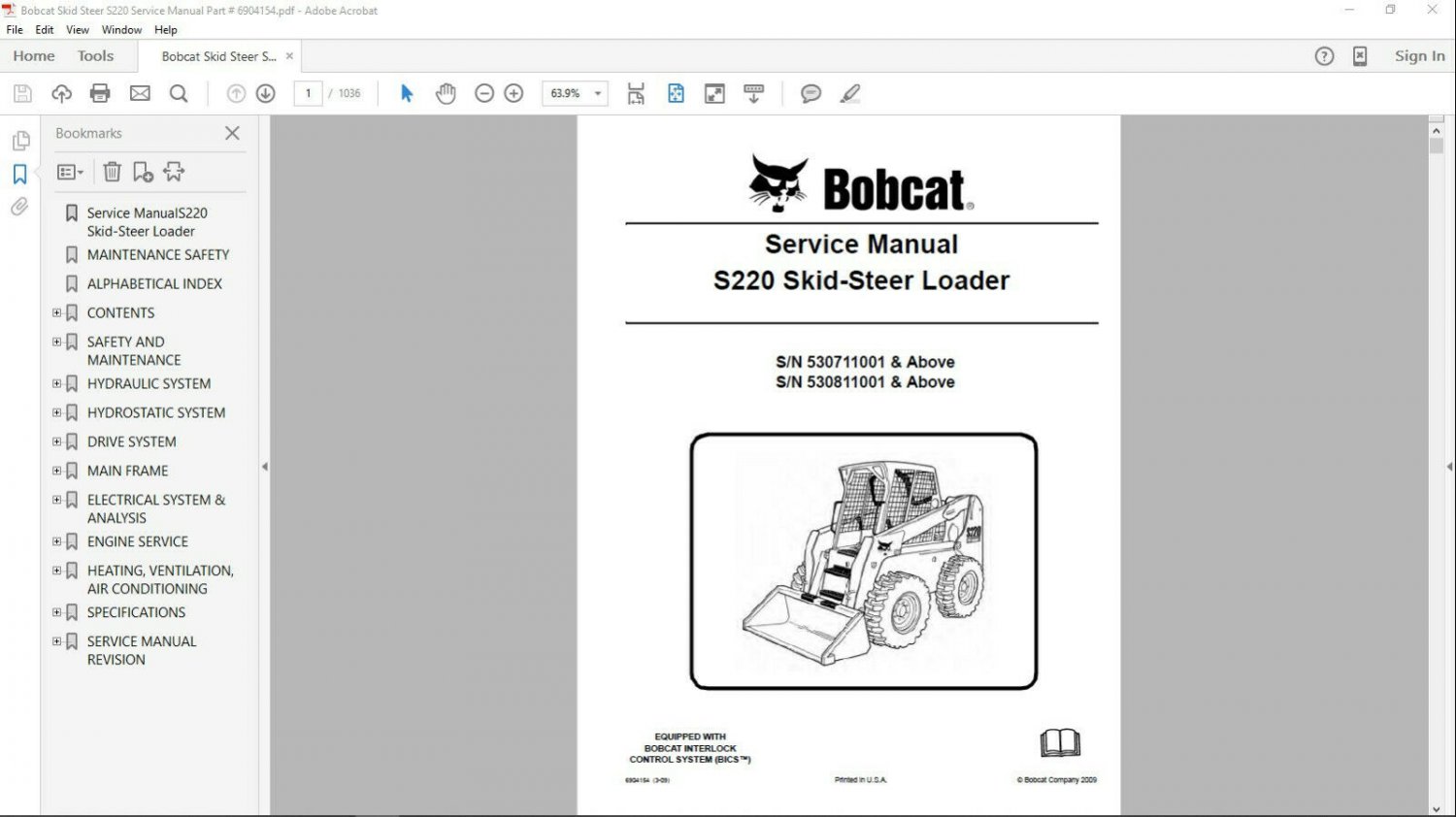This screenshot has width=1456, height=817.
Task: Activate the Hand pan tool
Action: [x=446, y=94]
